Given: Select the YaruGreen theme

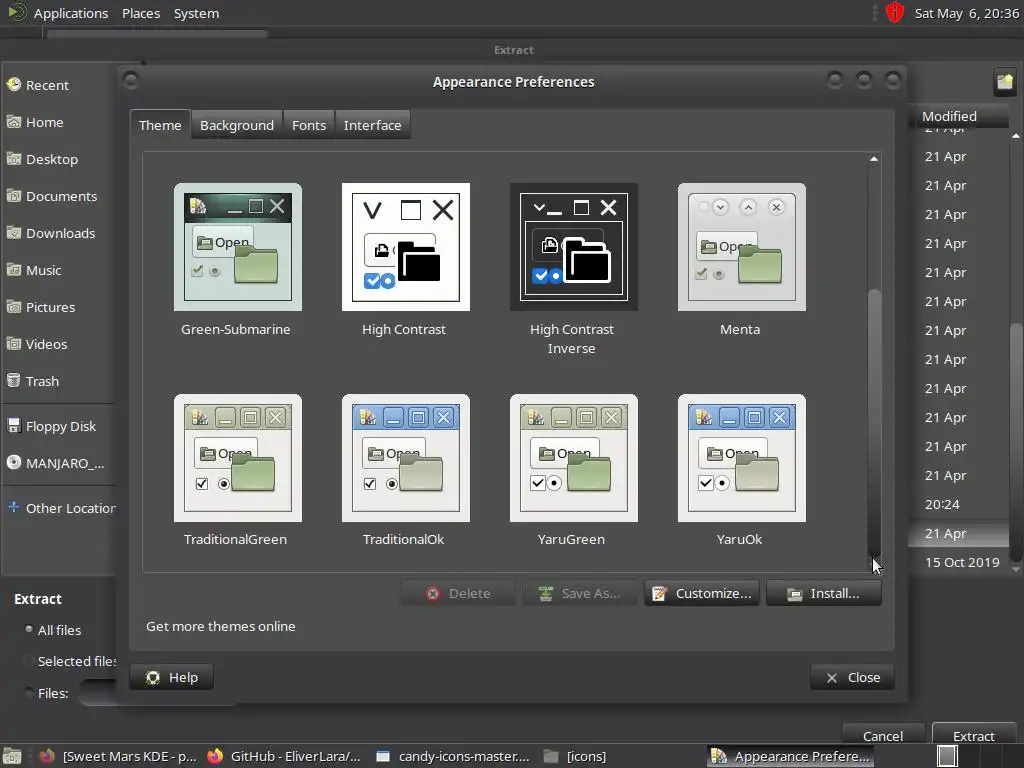Looking at the screenshot, I should click(573, 458).
